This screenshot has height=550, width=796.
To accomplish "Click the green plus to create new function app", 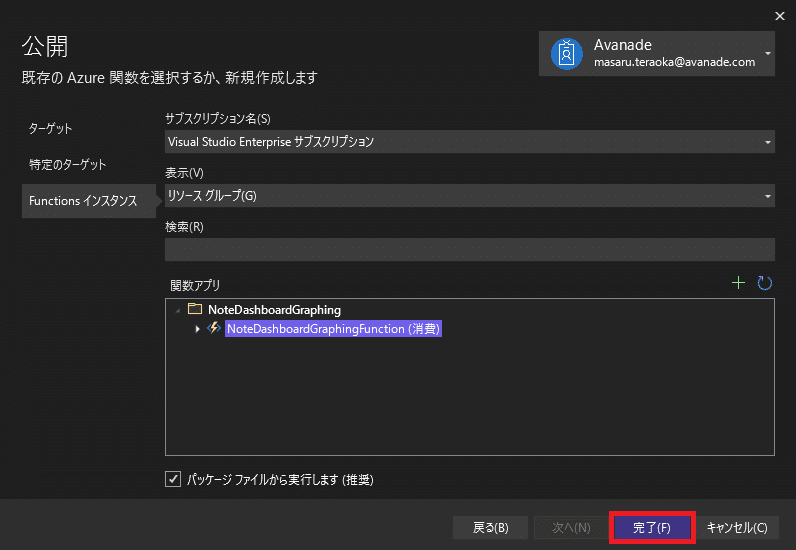I will pos(738,283).
